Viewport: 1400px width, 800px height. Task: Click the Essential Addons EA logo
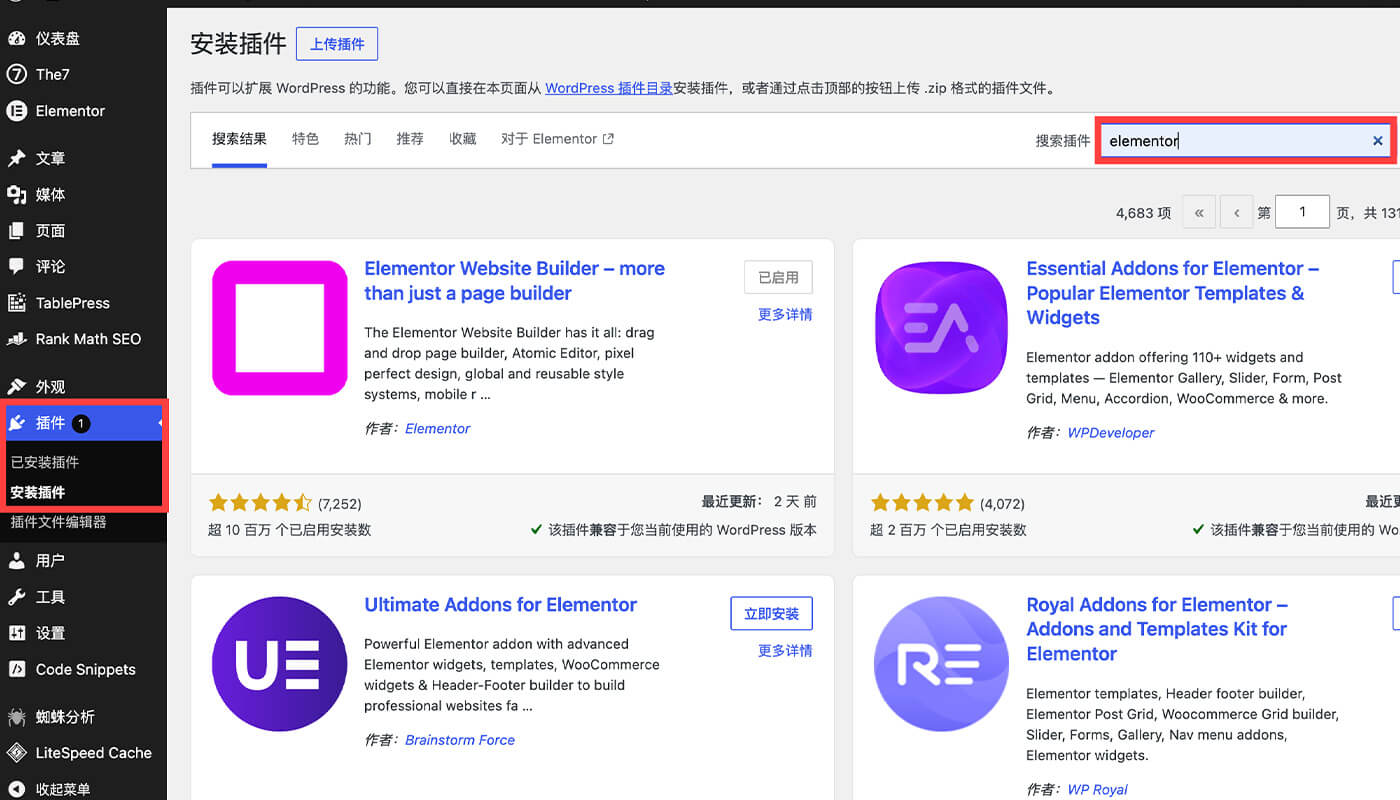(942, 328)
